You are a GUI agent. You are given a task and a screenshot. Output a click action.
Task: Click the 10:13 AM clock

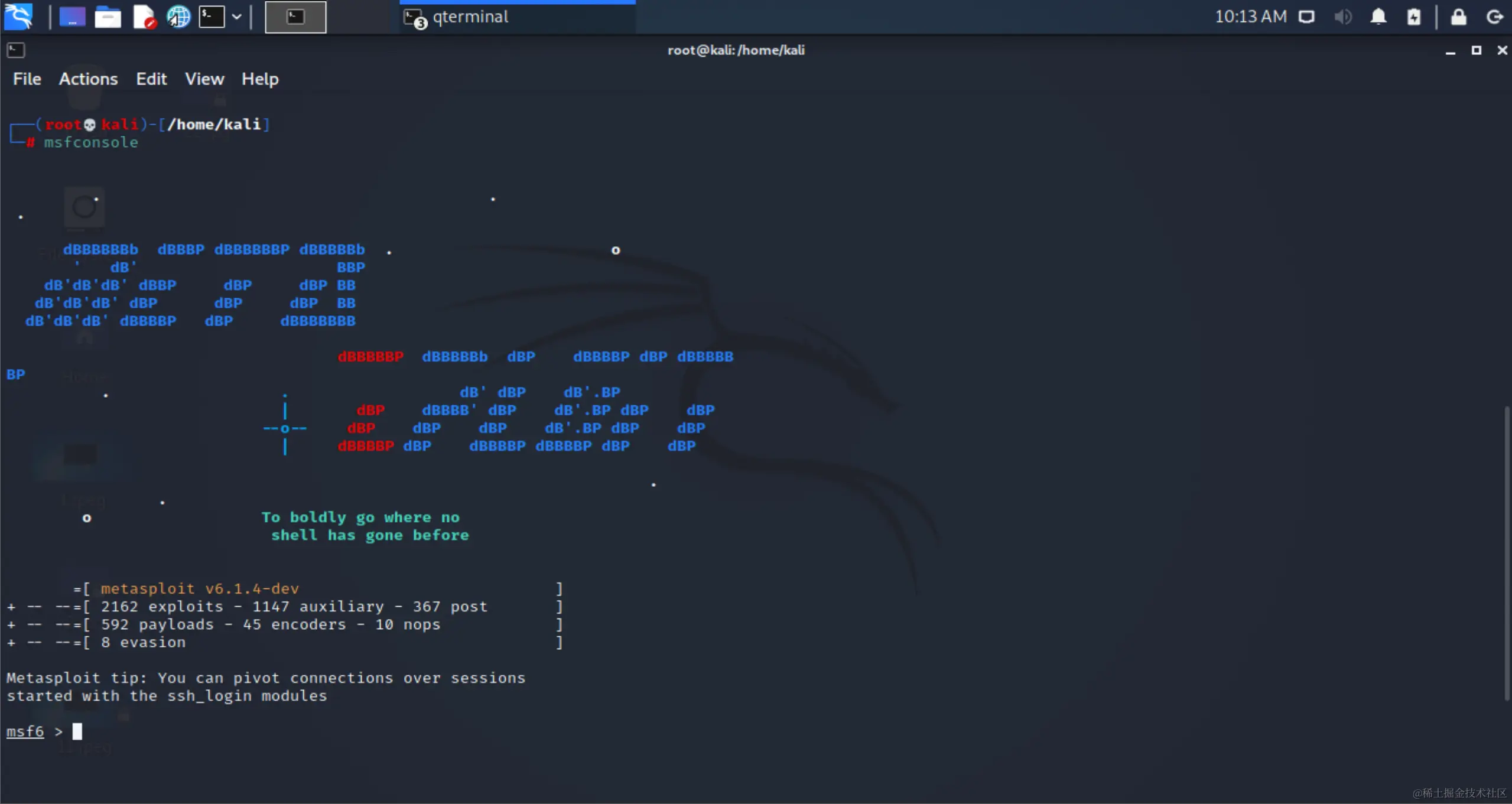pyautogui.click(x=1250, y=17)
